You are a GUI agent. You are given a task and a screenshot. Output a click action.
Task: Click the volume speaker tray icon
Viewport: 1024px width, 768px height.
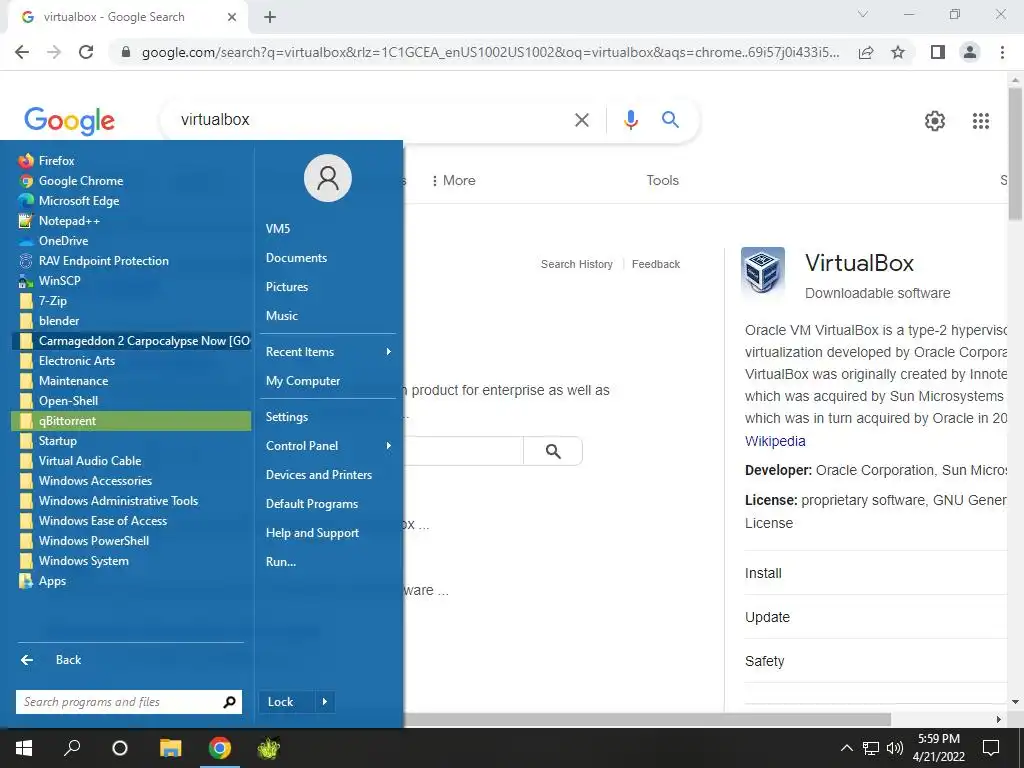tap(895, 748)
